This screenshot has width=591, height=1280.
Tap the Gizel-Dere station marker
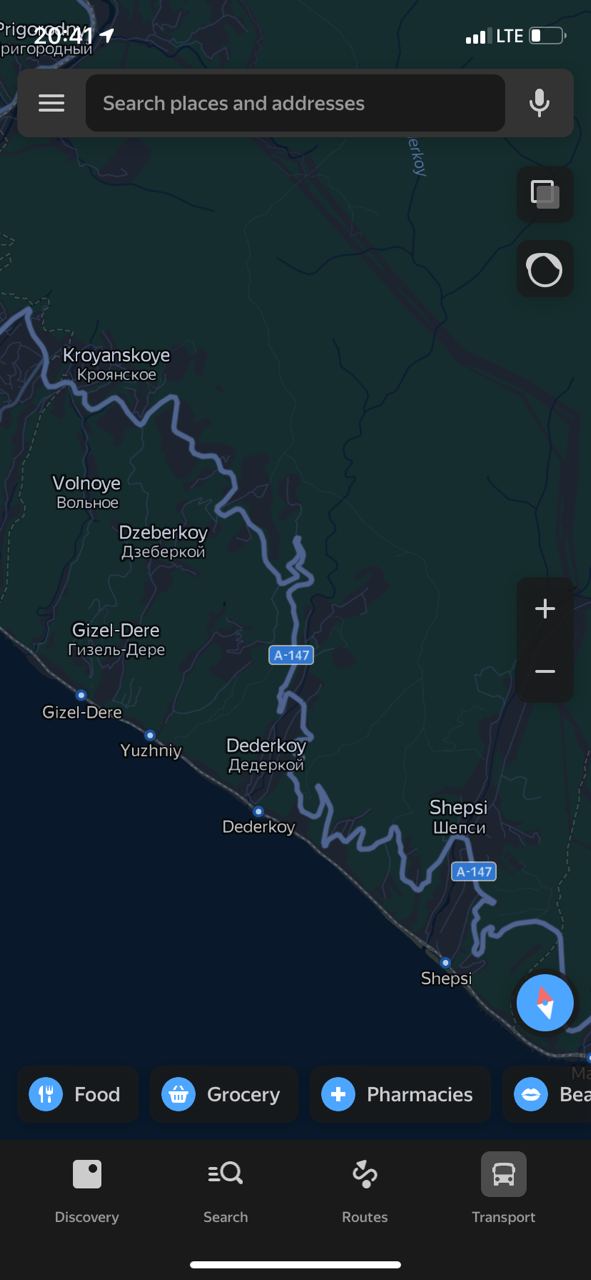81,695
